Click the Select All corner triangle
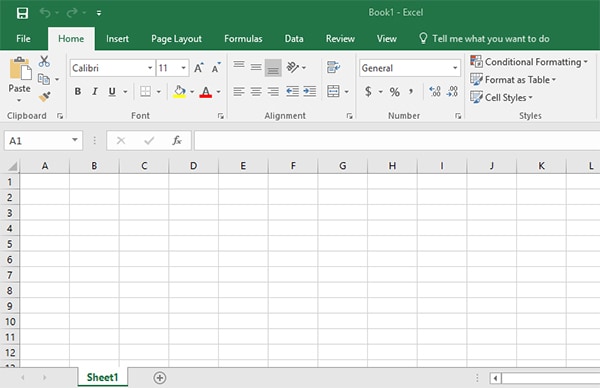The image size is (600, 388). (x=12, y=166)
